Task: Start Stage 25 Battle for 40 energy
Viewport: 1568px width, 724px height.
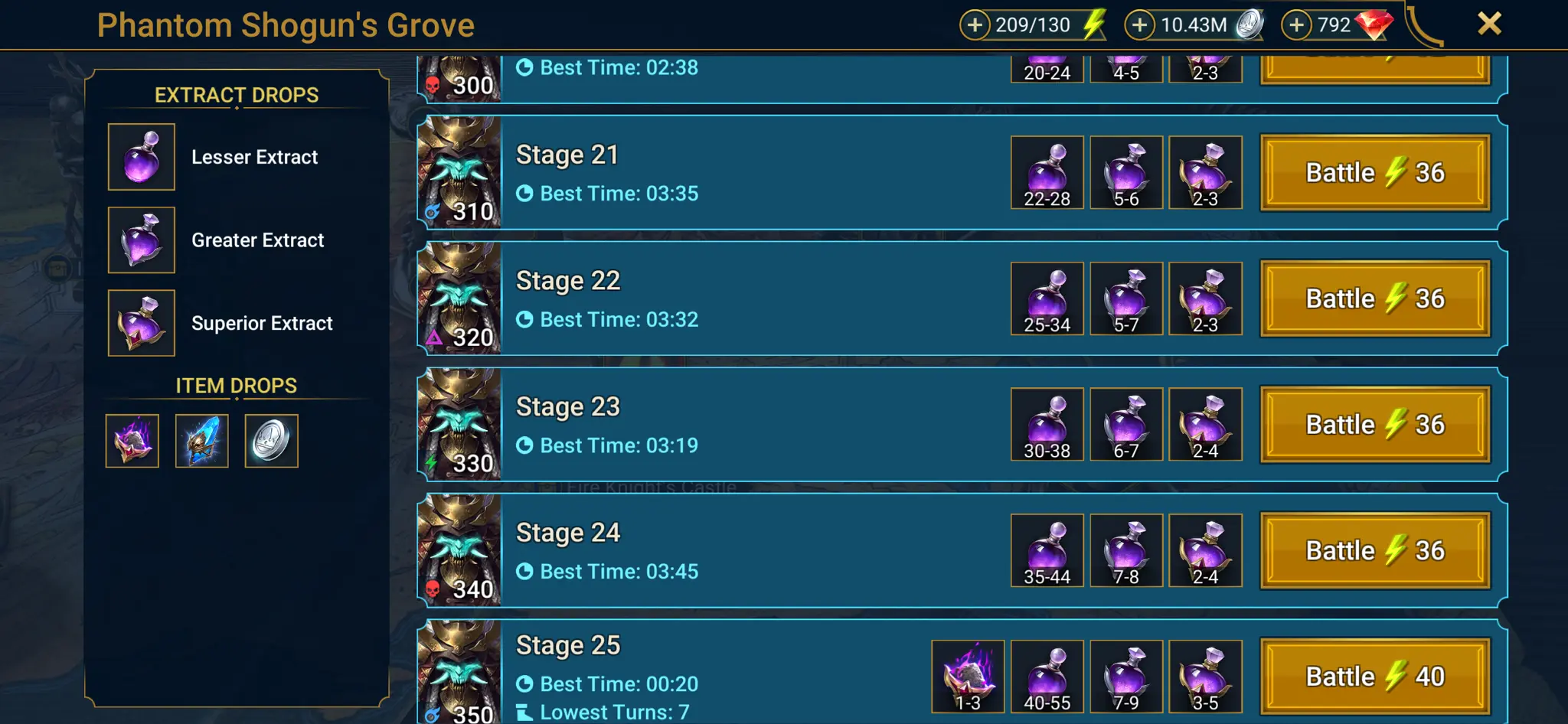Action: click(1375, 677)
